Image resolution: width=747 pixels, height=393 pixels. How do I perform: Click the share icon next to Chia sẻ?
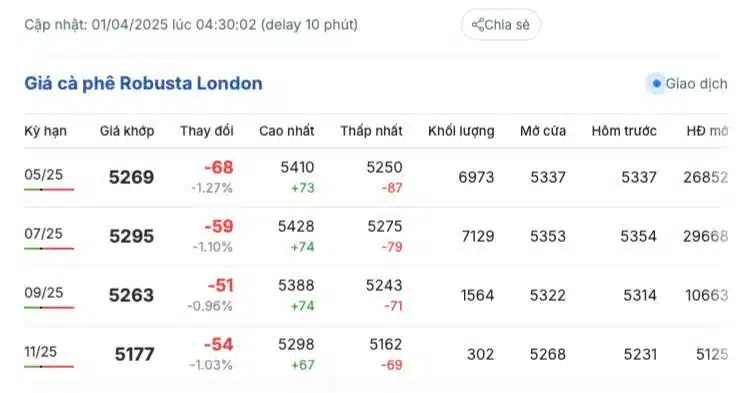pos(477,25)
